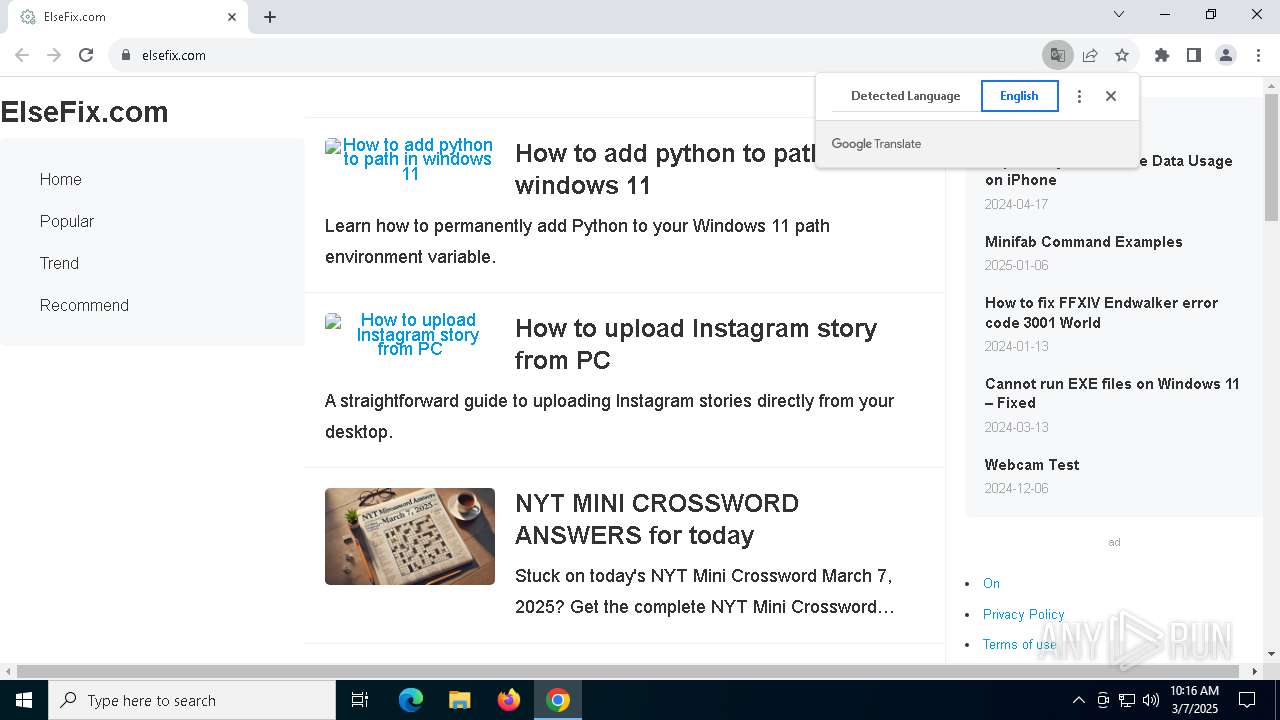Viewport: 1280px width, 720px height.
Task: Open 'Cannot run EXE files on Windows 11' article
Action: click(x=1112, y=393)
